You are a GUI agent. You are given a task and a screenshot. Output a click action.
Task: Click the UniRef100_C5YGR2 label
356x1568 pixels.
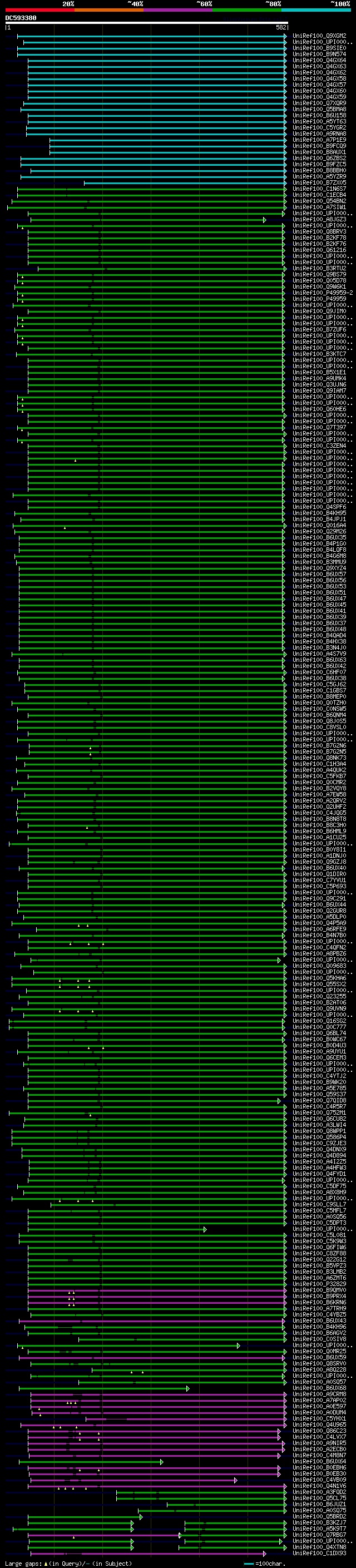coord(319,128)
